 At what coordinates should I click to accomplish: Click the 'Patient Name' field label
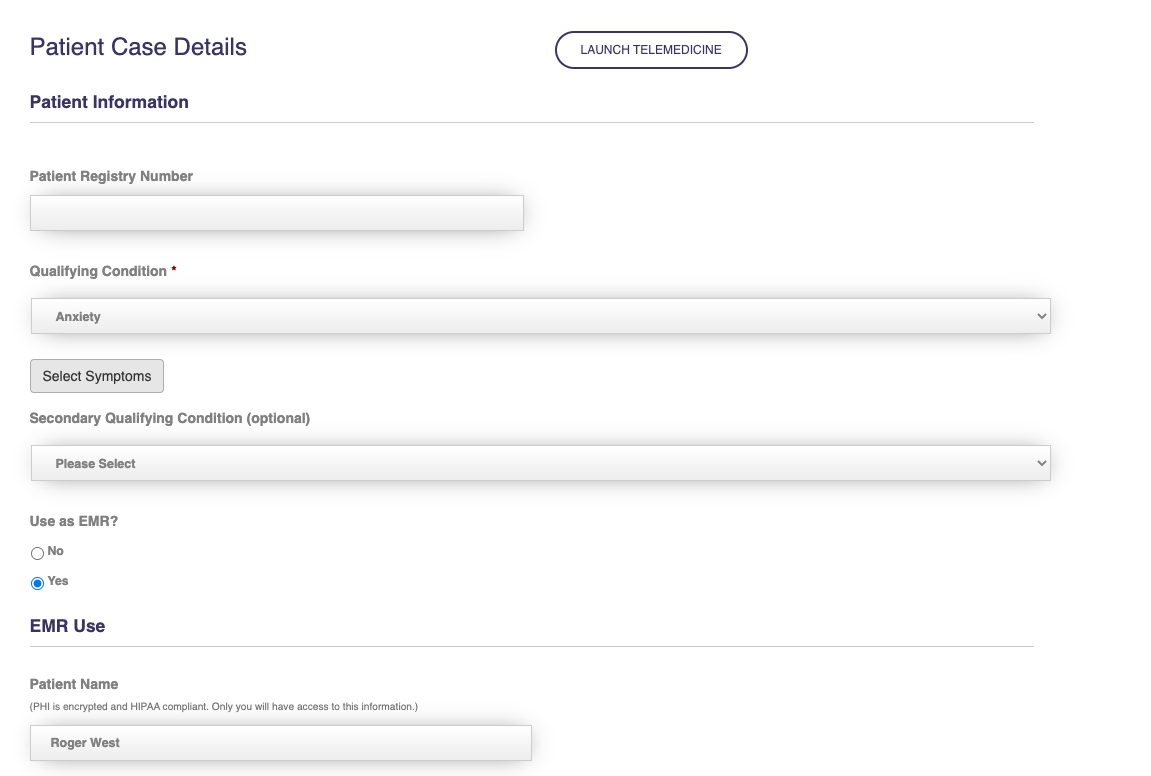tap(74, 684)
